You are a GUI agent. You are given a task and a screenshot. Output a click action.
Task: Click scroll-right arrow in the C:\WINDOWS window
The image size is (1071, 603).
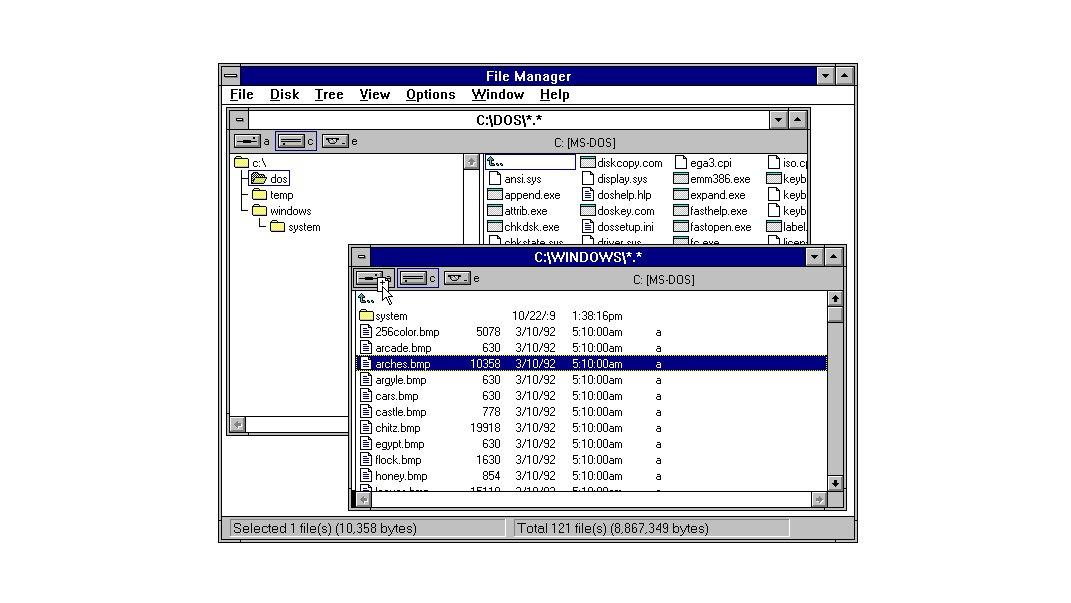[x=819, y=500]
